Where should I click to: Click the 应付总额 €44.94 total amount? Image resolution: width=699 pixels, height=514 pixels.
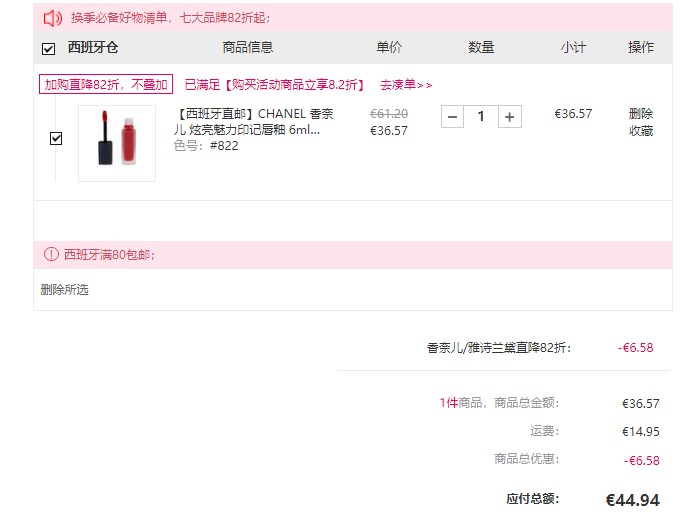pyautogui.click(x=633, y=500)
